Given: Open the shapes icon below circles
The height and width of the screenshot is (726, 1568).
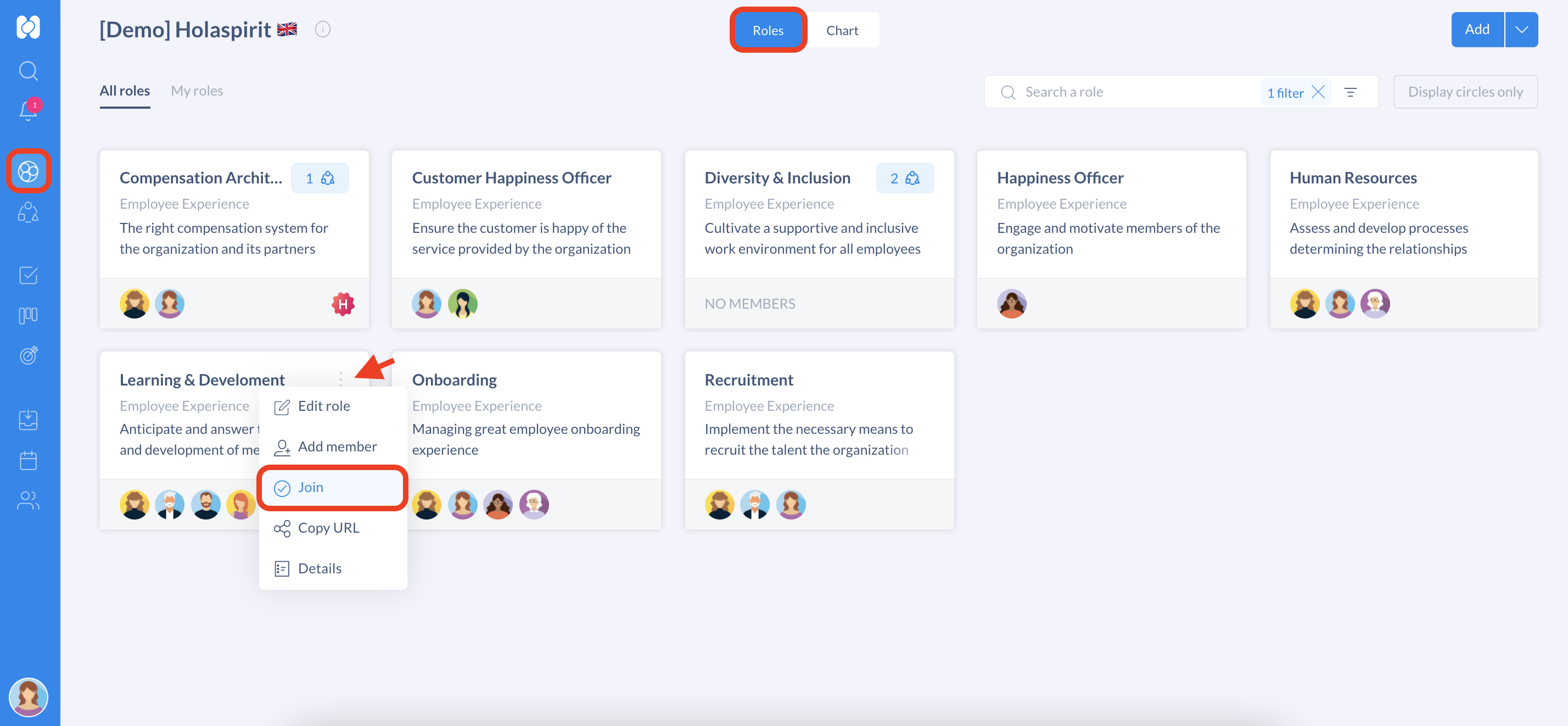Looking at the screenshot, I should pyautogui.click(x=28, y=212).
